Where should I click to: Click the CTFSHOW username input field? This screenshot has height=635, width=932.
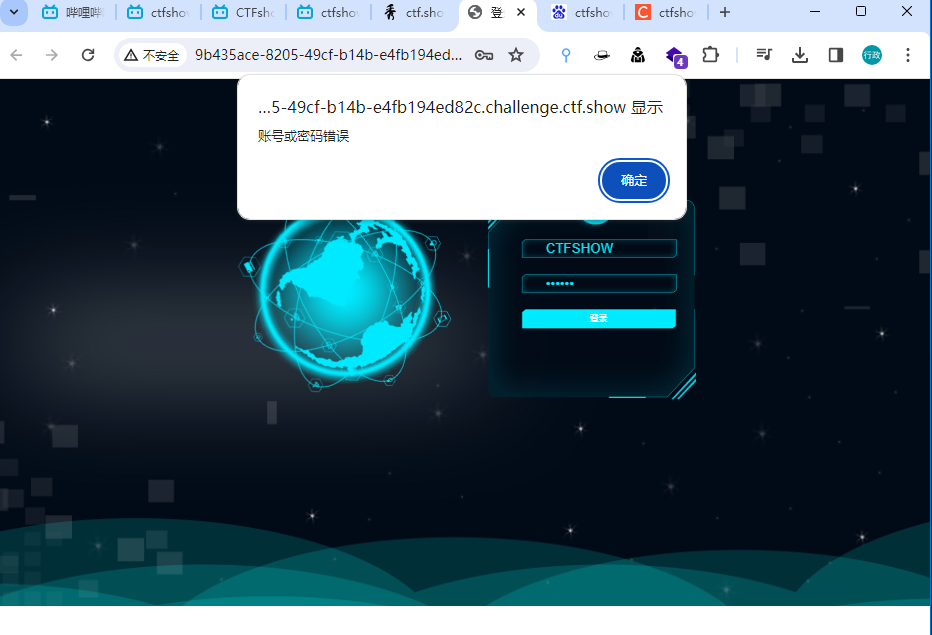(x=598, y=247)
